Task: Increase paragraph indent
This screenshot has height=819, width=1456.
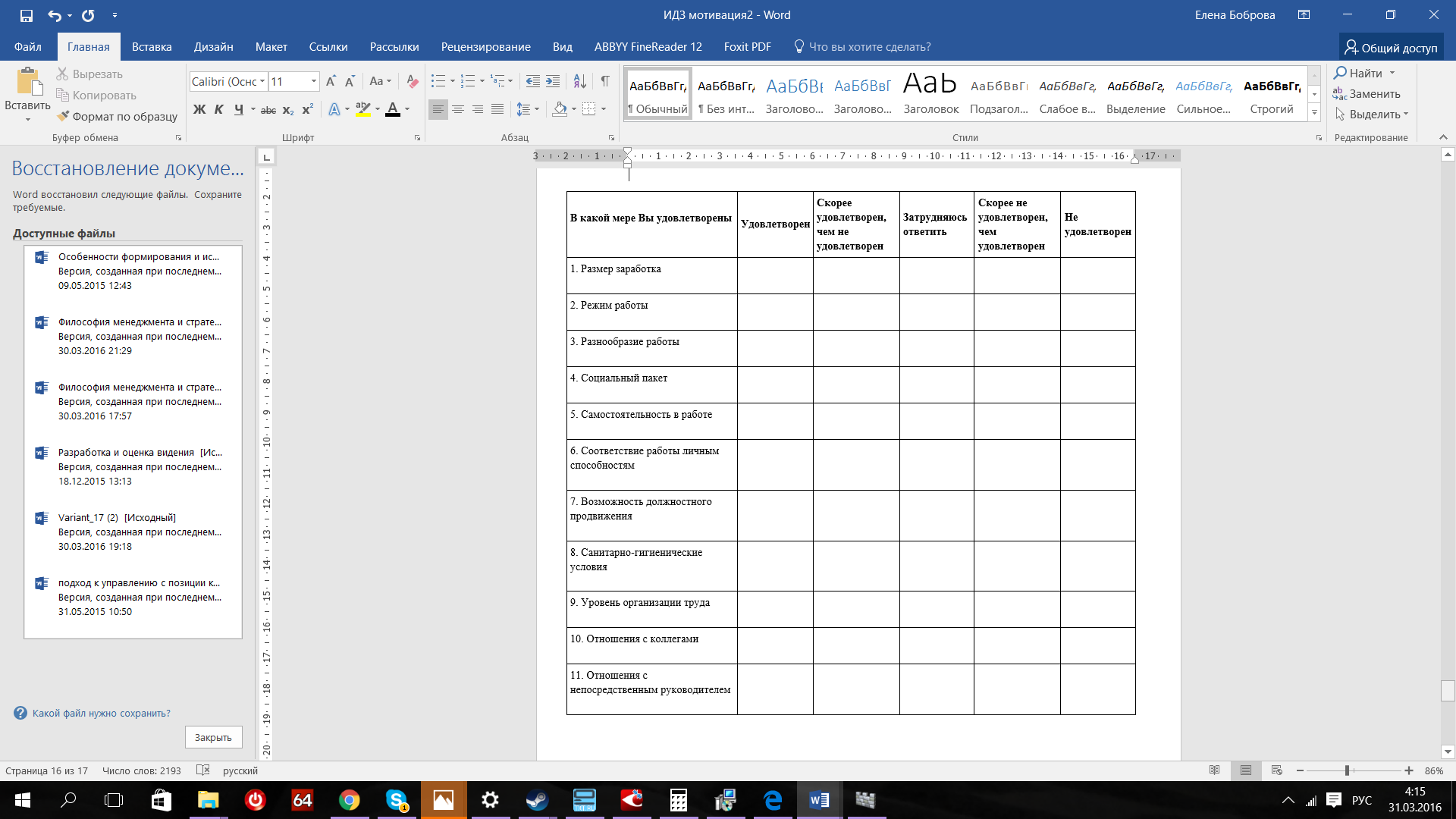Action: coord(553,81)
